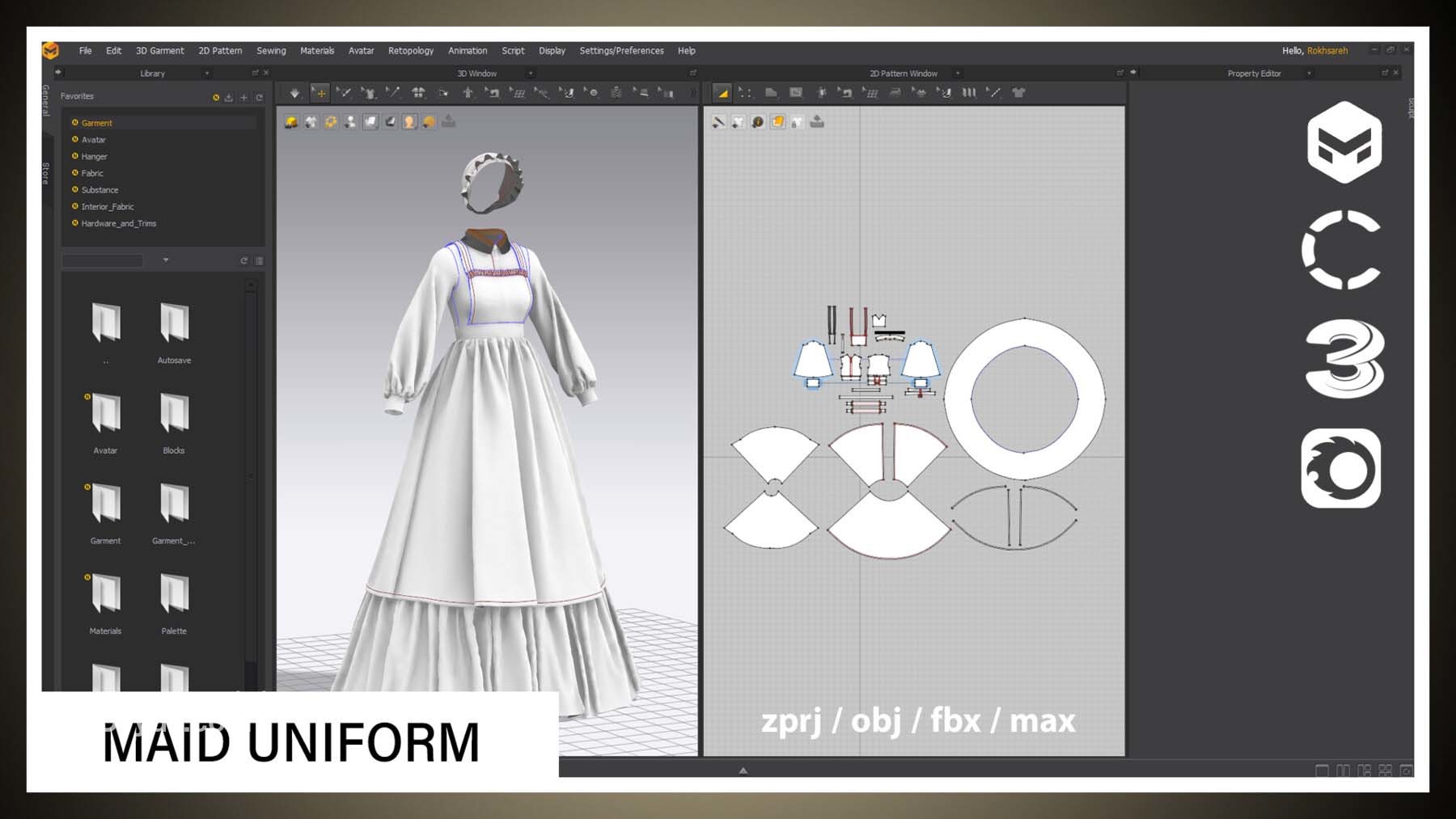Open the Sewing menu

271,51
